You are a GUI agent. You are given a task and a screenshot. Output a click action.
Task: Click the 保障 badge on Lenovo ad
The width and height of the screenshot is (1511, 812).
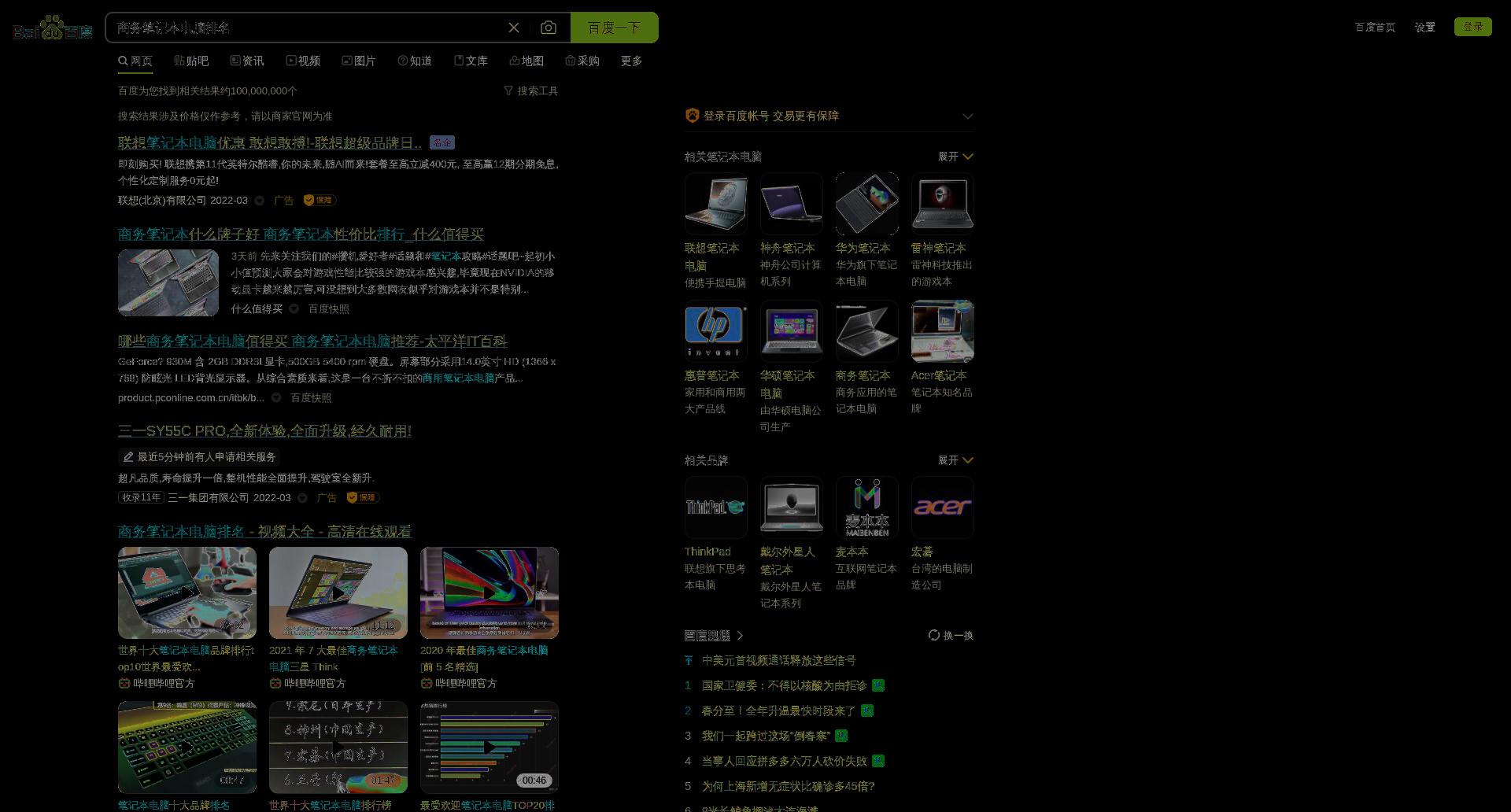[x=320, y=201]
